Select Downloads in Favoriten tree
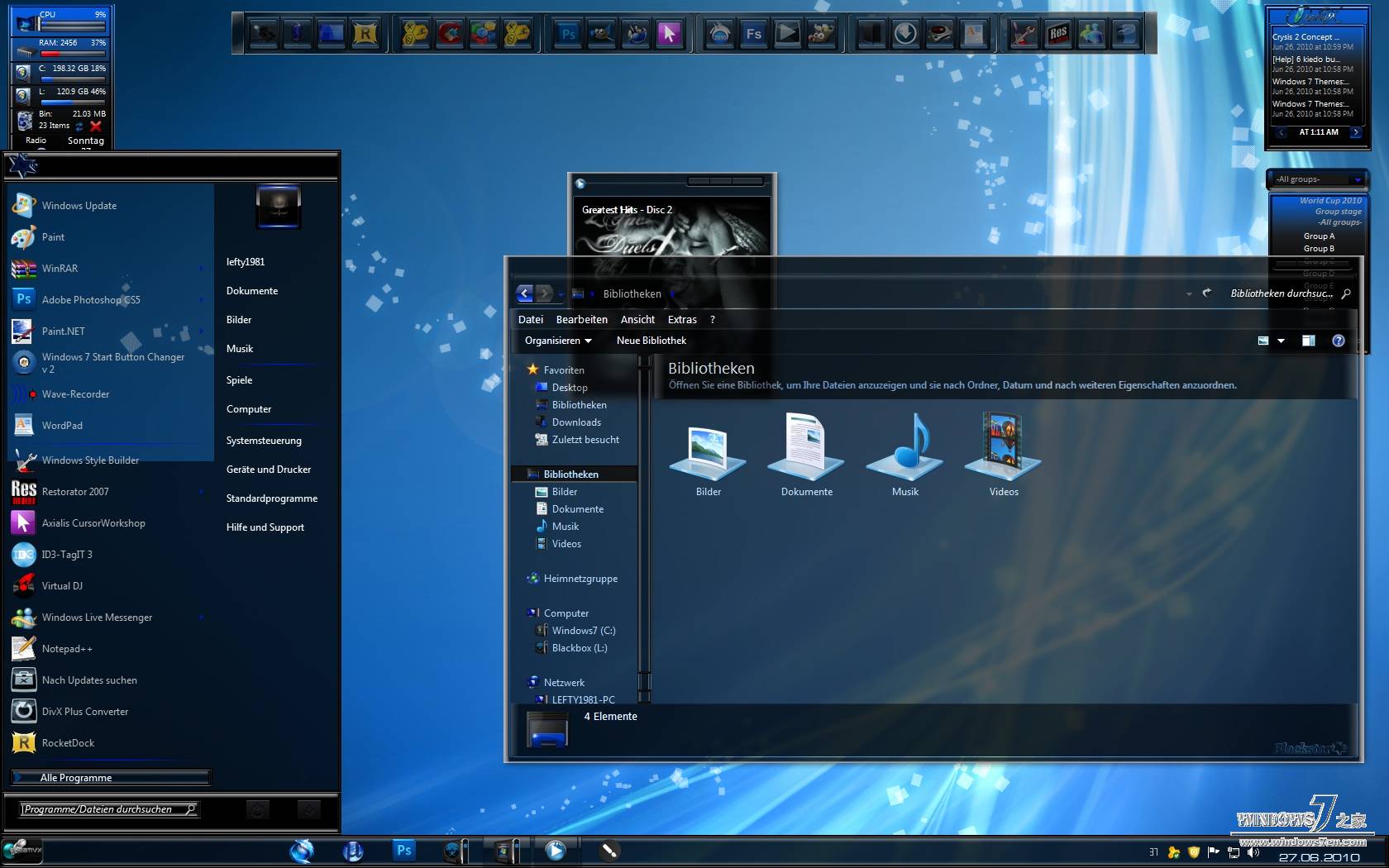Viewport: 1389px width, 868px height. pos(576,422)
